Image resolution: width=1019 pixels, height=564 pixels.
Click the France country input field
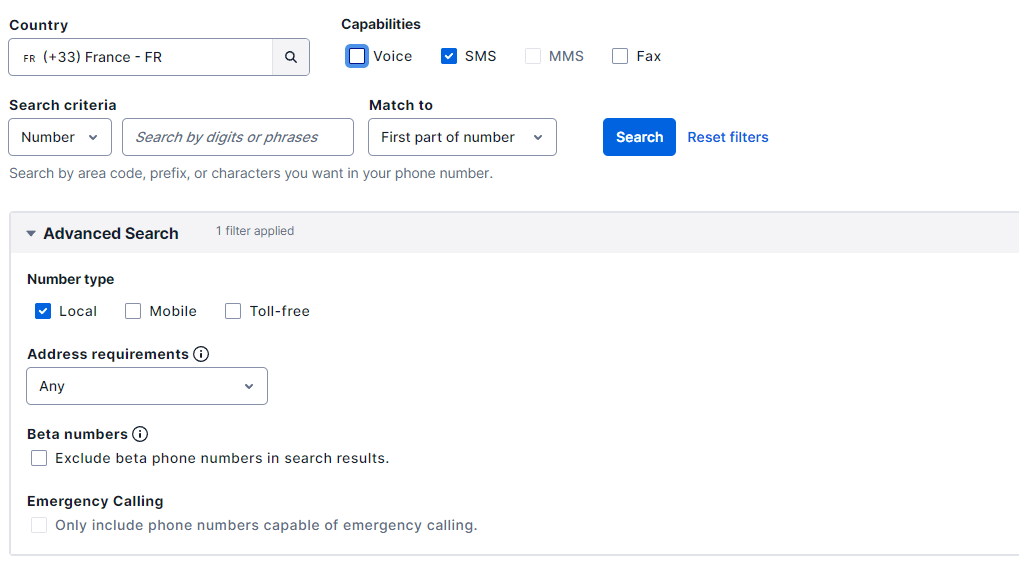point(140,57)
